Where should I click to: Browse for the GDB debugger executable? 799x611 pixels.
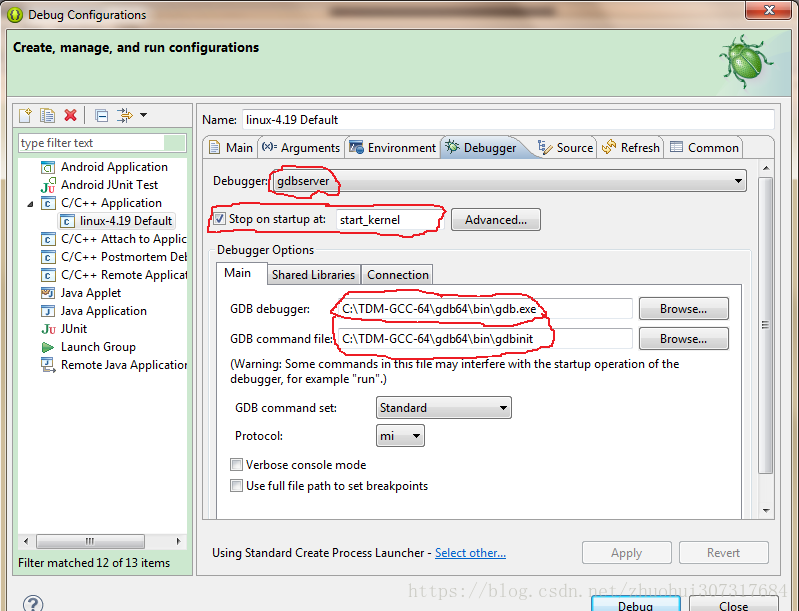683,309
